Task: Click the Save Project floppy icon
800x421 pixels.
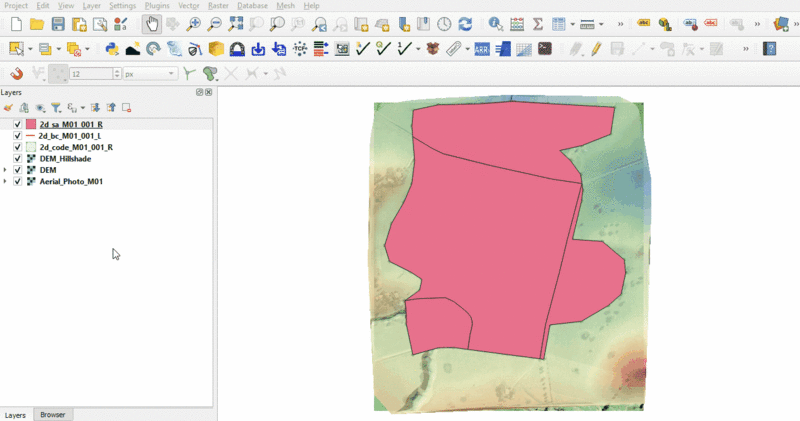Action: [58, 24]
